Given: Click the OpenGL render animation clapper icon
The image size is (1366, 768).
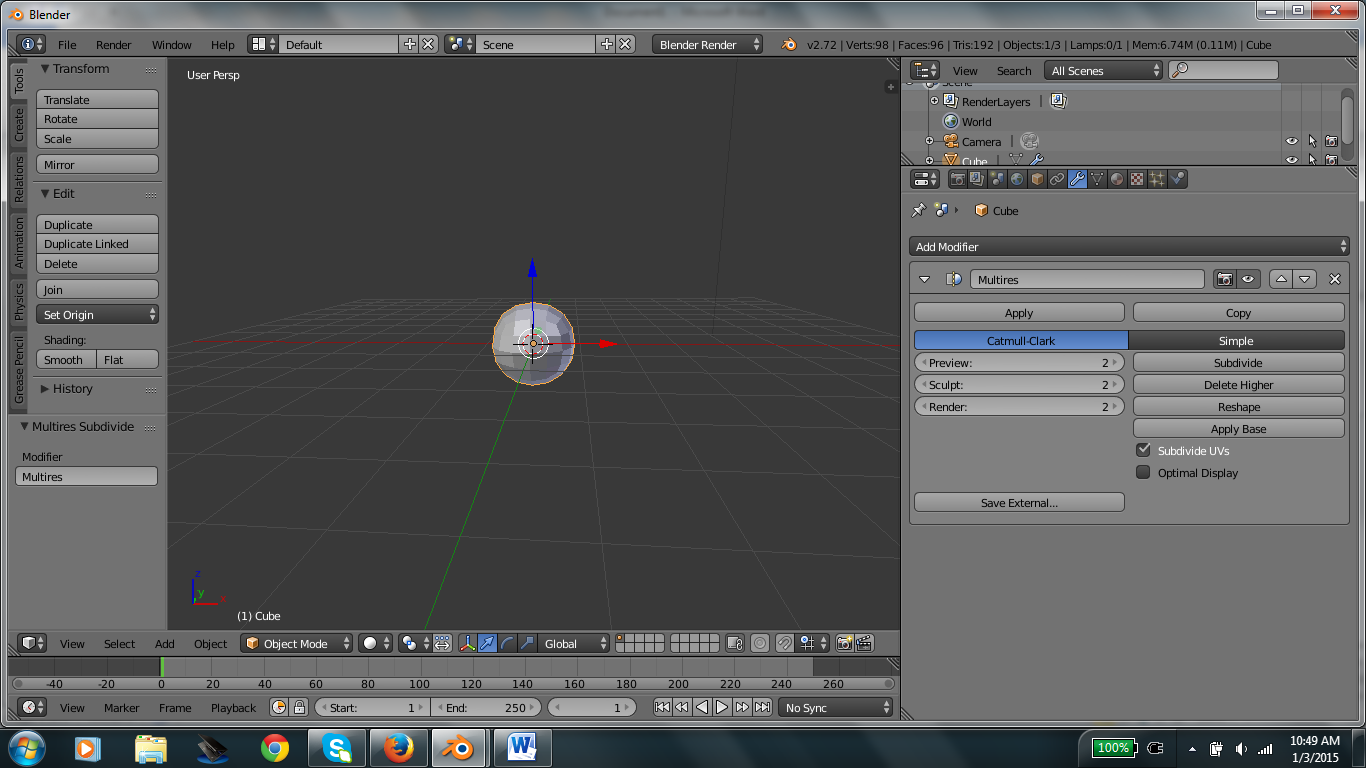Looking at the screenshot, I should tap(864, 644).
